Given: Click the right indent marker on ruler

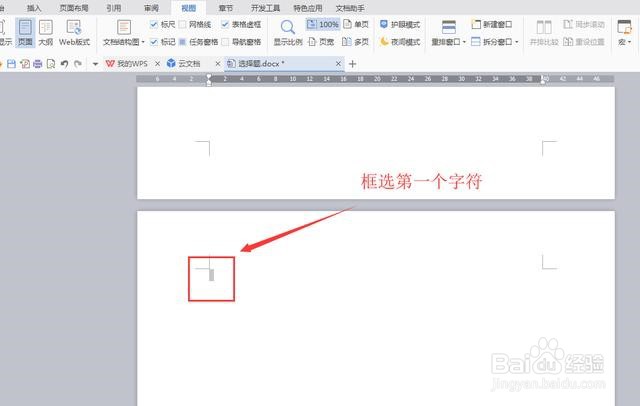Looking at the screenshot, I should tap(543, 80).
